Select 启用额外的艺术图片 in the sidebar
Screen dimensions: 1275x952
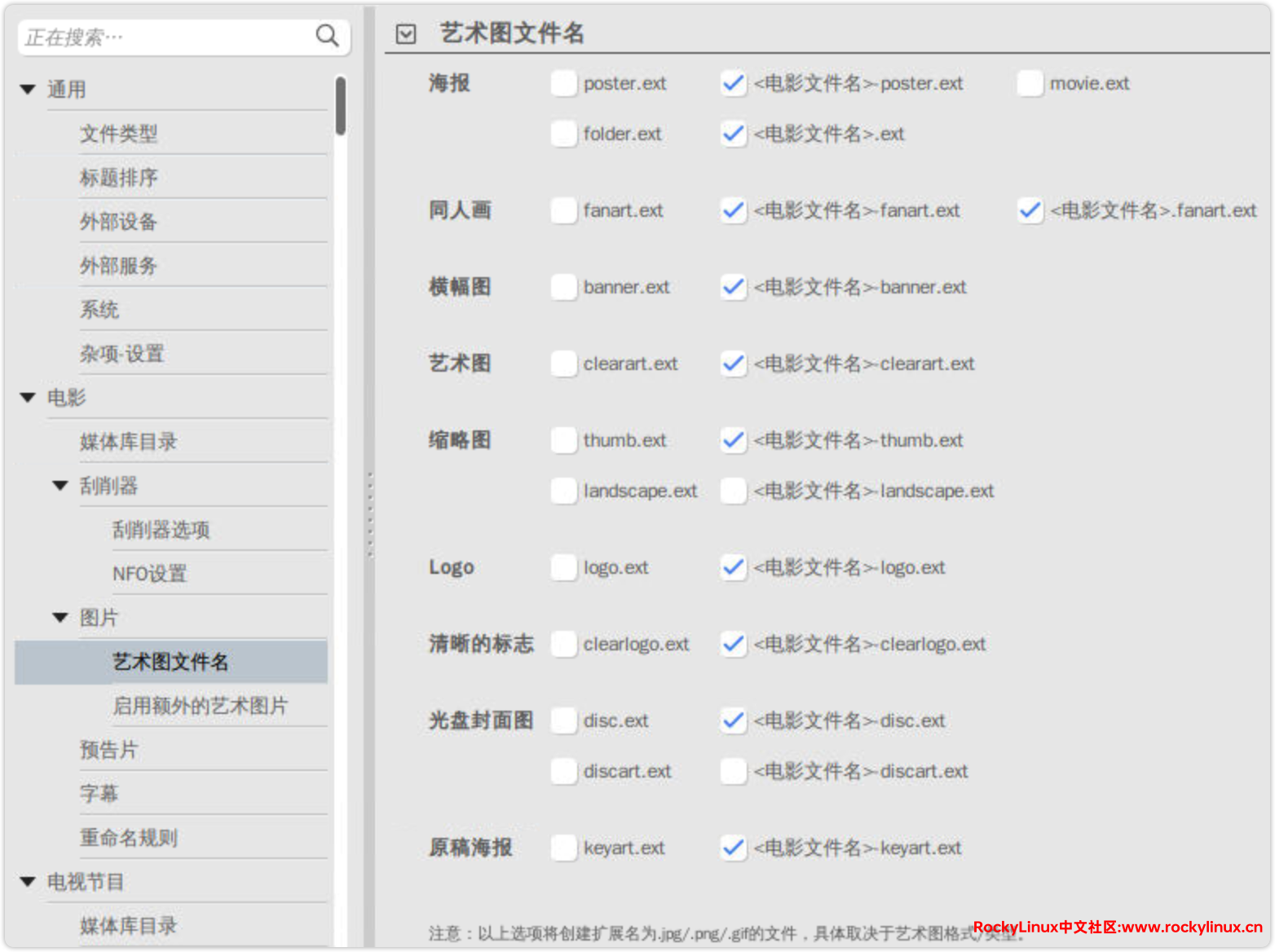tap(200, 706)
